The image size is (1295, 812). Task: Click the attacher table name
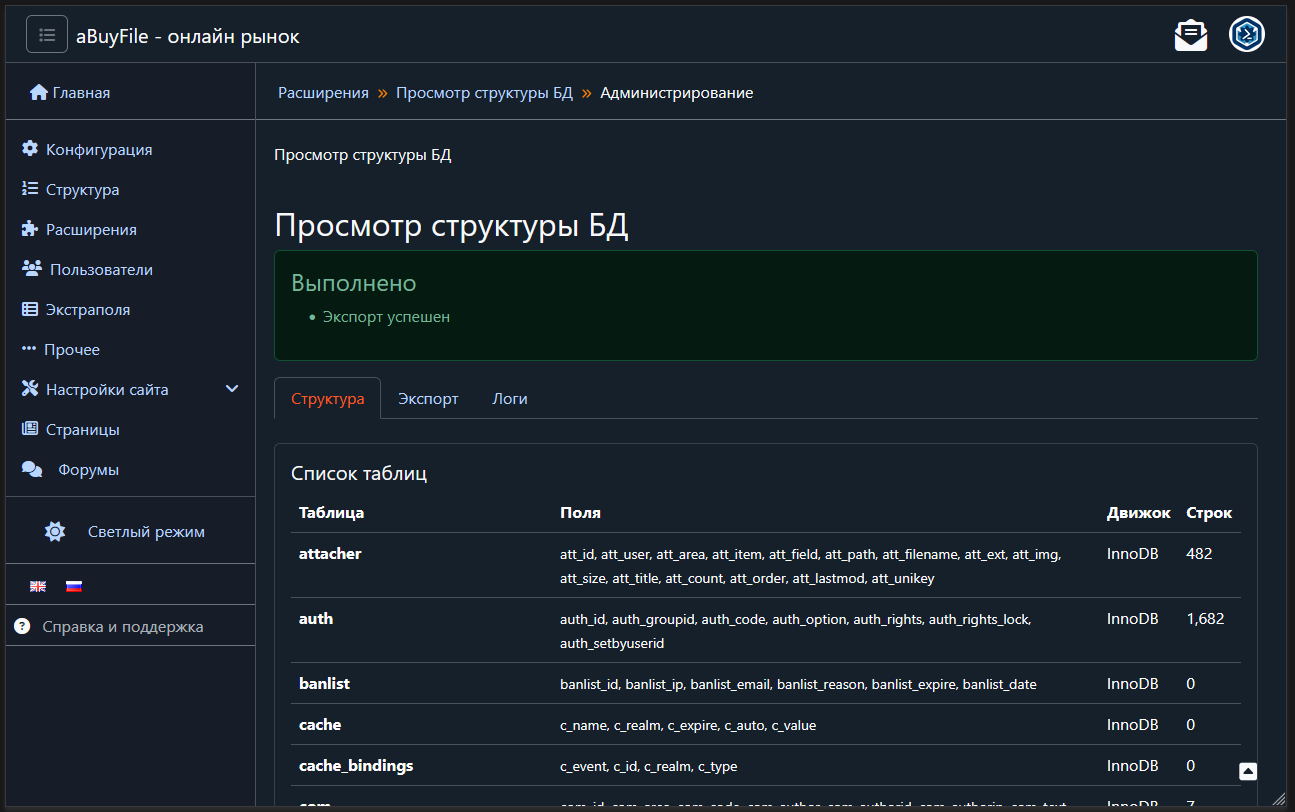330,553
